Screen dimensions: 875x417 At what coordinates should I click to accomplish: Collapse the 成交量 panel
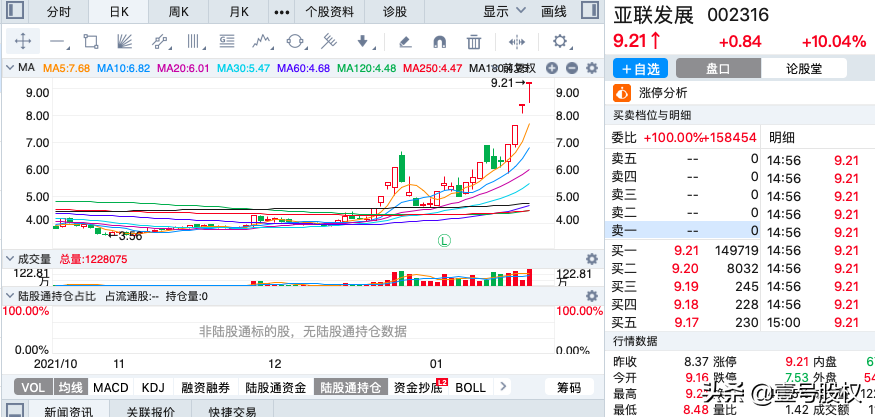click(10, 259)
